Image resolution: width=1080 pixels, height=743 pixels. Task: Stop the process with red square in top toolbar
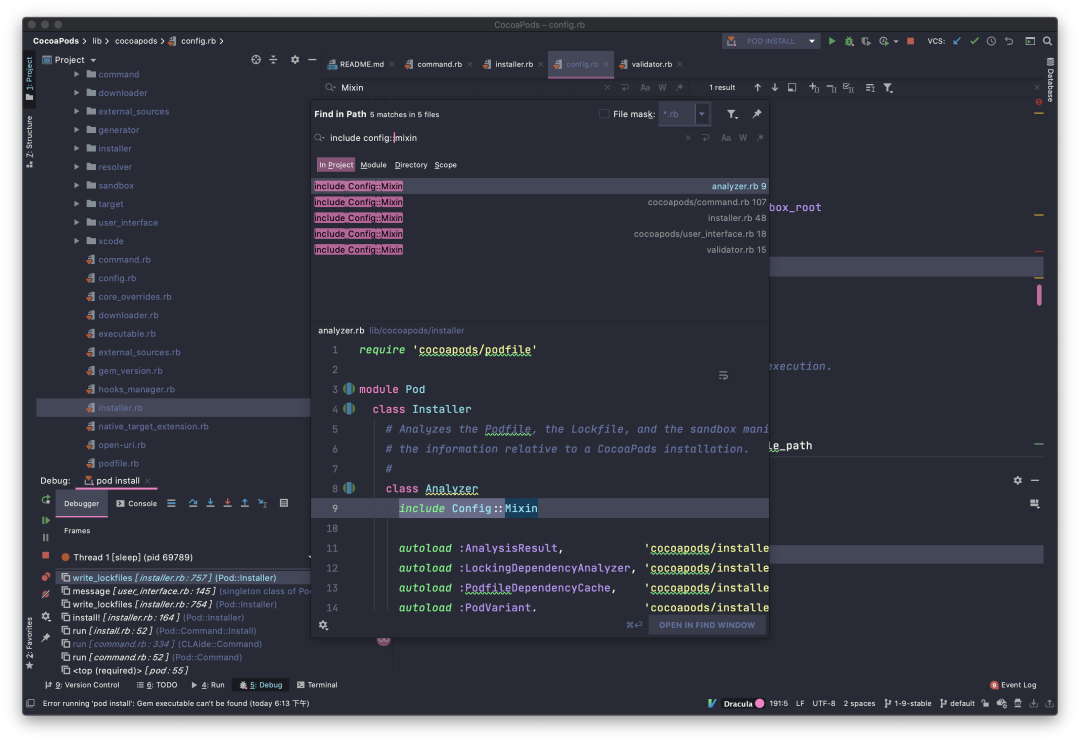910,41
